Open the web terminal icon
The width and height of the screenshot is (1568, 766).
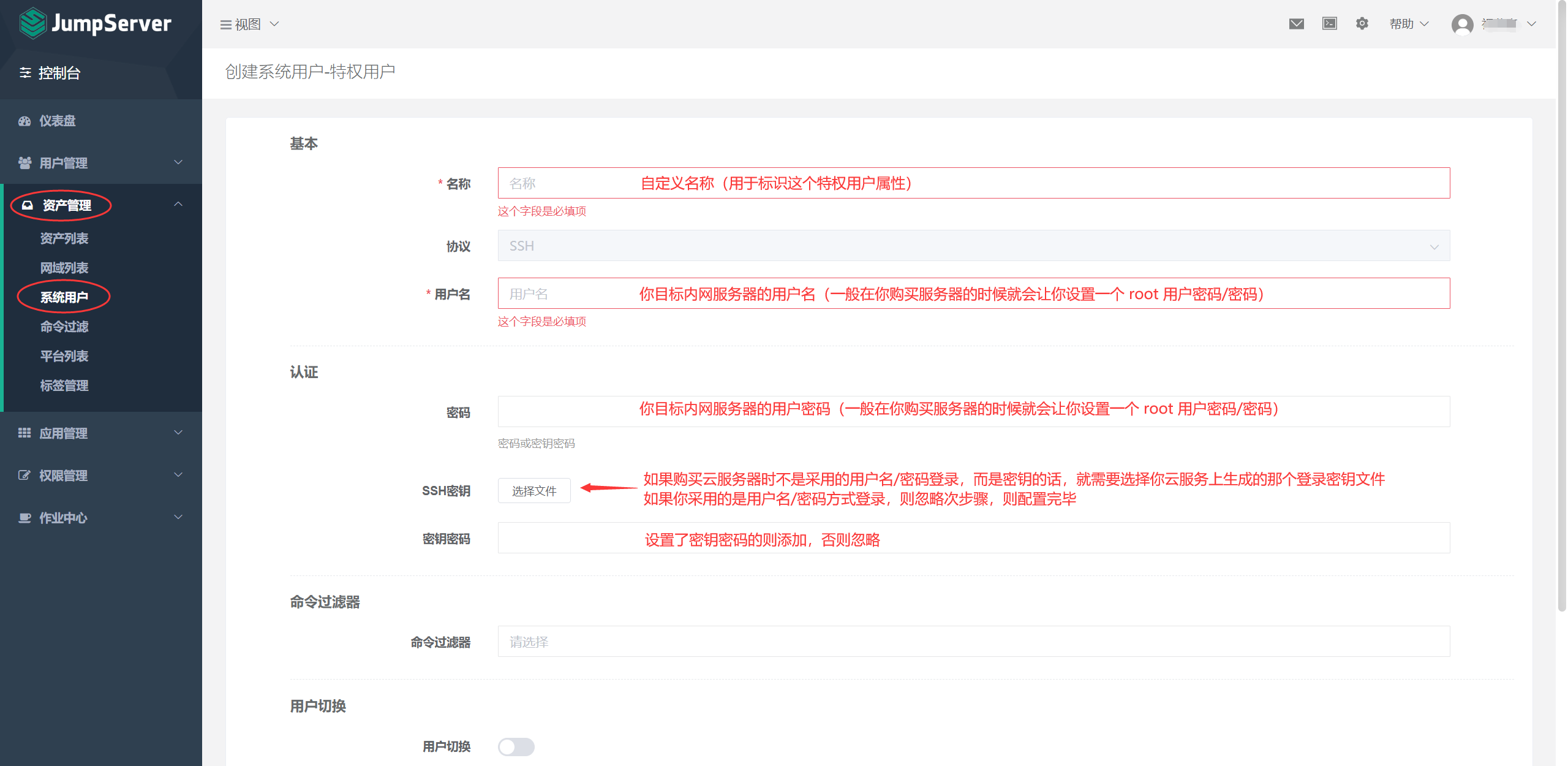point(1329,24)
